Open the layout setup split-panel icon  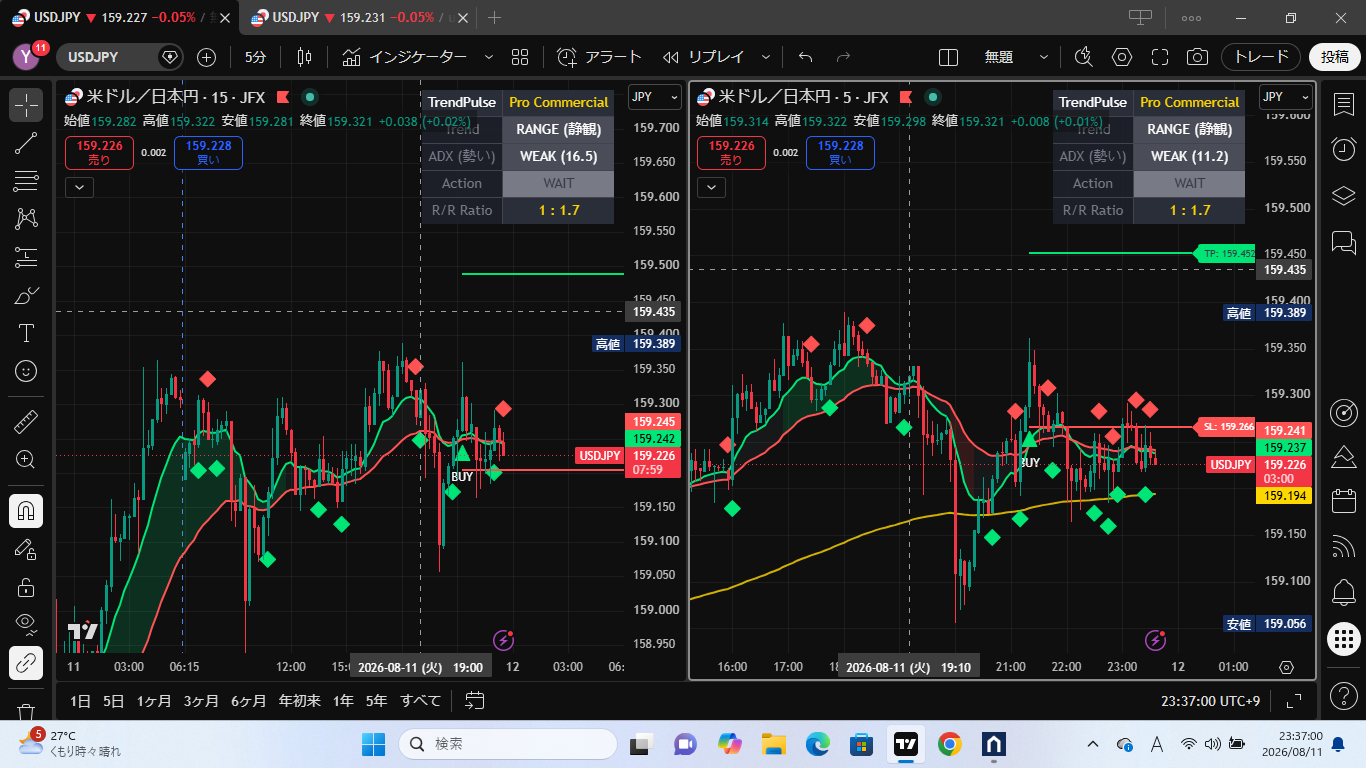coord(949,57)
